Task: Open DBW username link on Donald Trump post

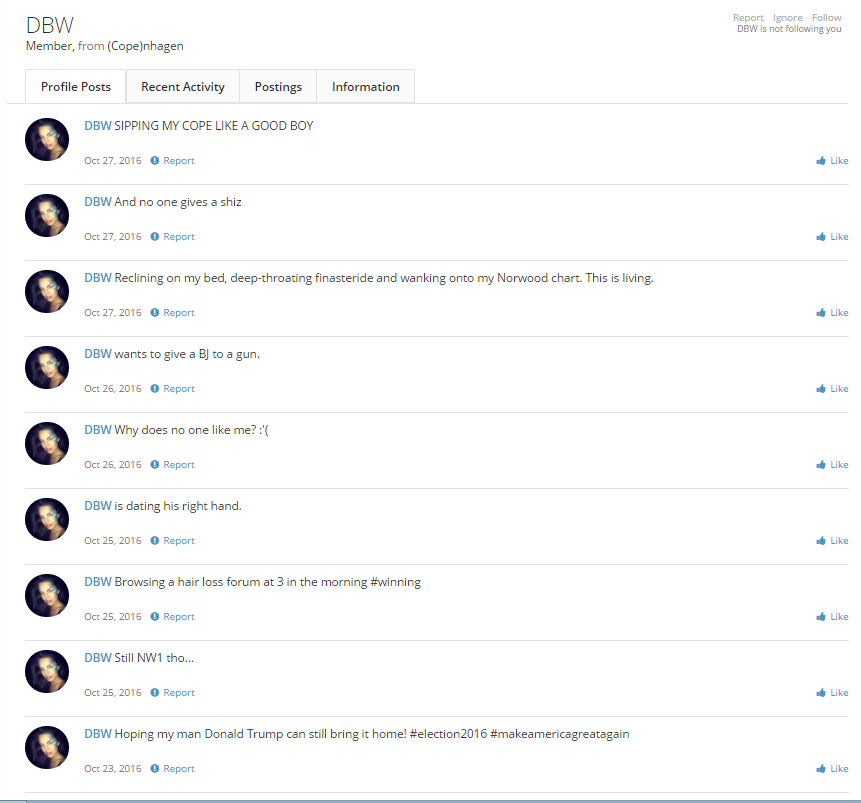Action: coord(97,734)
